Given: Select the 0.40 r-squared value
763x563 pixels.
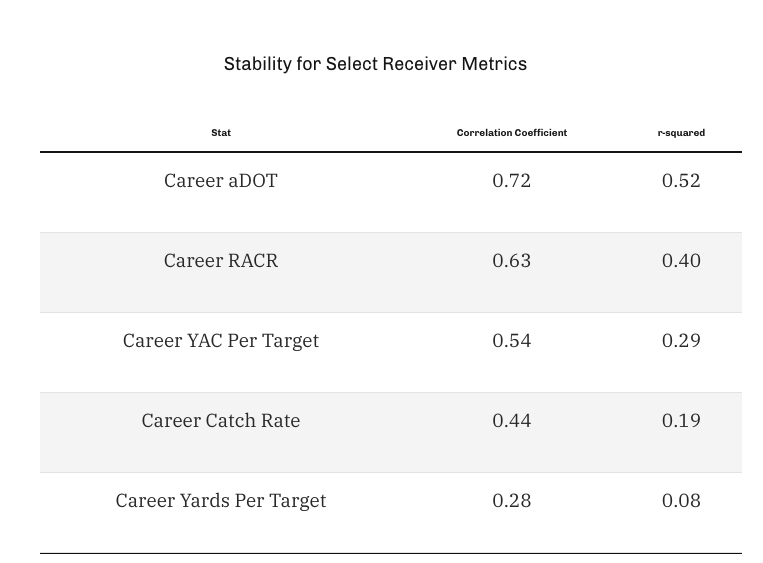Looking at the screenshot, I should 681,261.
